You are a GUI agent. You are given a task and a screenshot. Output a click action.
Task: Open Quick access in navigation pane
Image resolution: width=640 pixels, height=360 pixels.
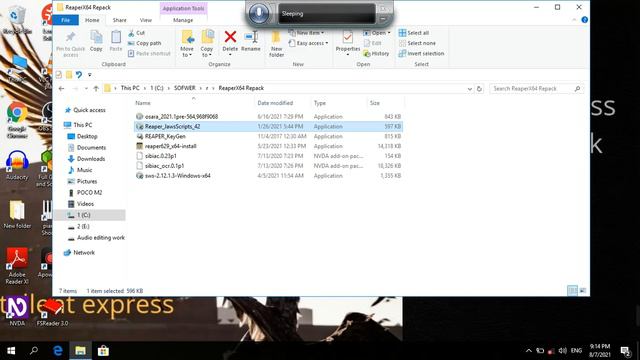tap(89, 110)
